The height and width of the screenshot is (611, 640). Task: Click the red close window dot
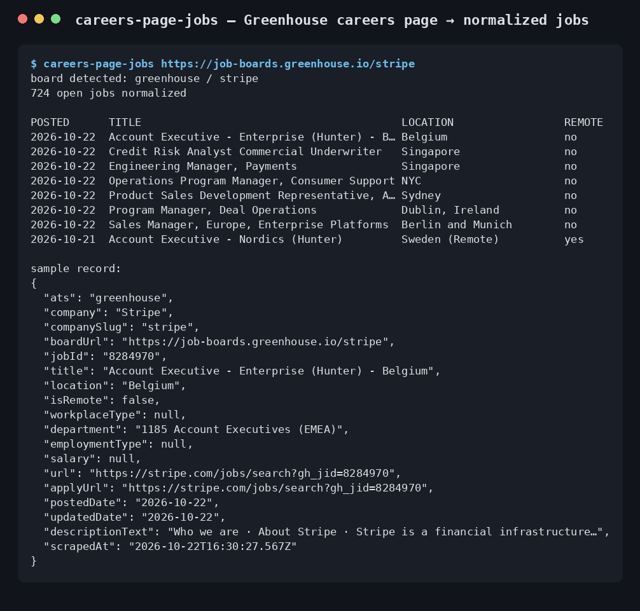click(x=22, y=19)
